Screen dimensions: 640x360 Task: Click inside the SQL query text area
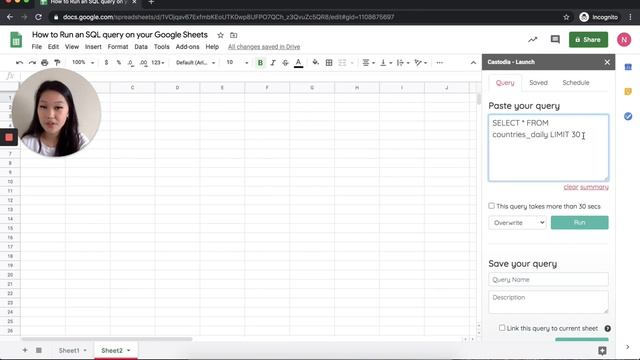548,148
